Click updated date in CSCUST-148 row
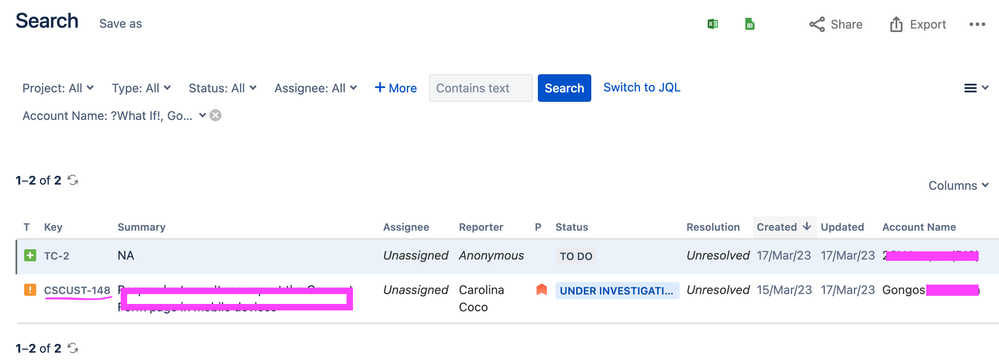Viewport: 999px width, 364px height. (x=847, y=290)
